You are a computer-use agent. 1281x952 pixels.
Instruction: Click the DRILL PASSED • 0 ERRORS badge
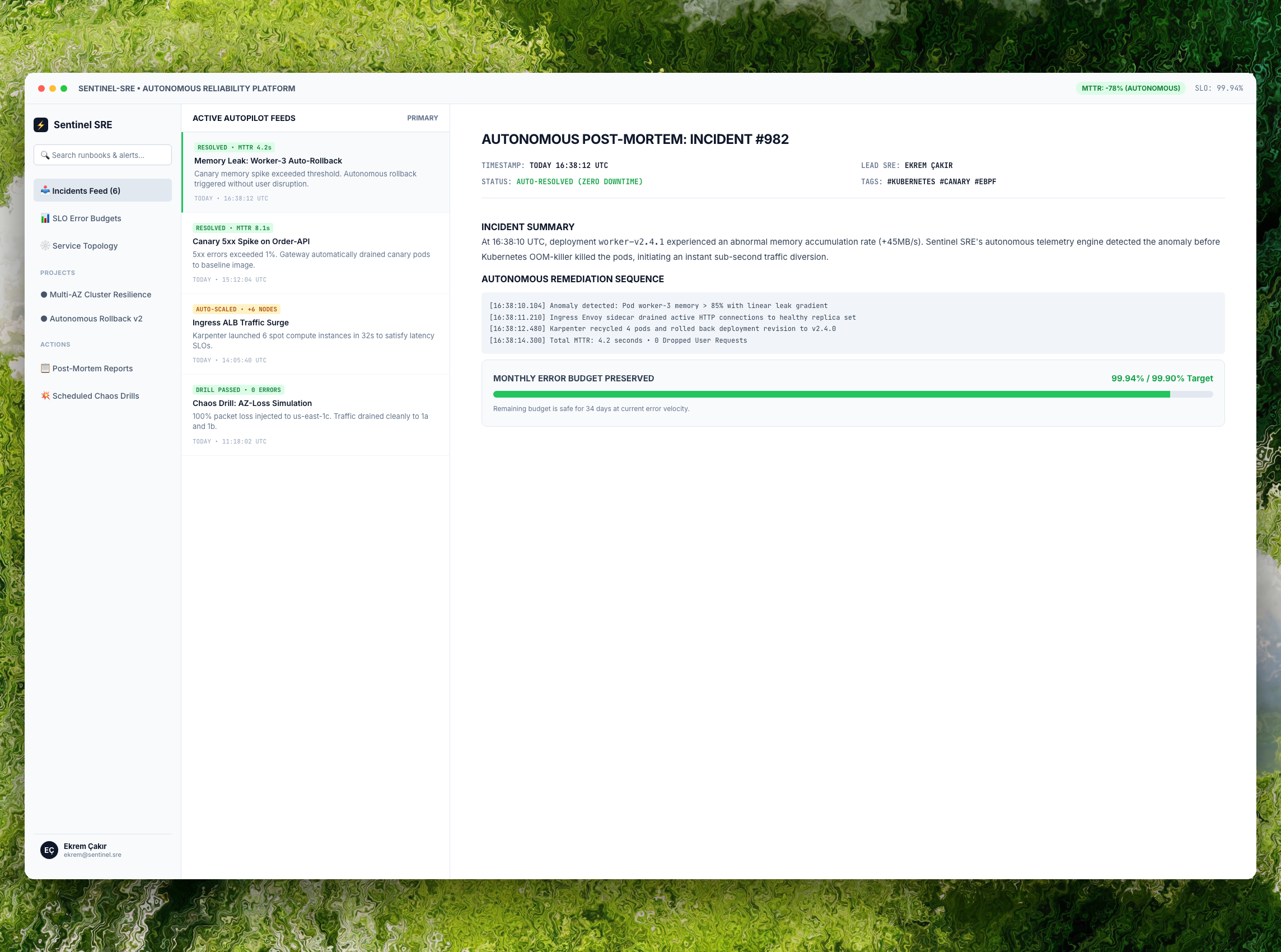pyautogui.click(x=239, y=390)
